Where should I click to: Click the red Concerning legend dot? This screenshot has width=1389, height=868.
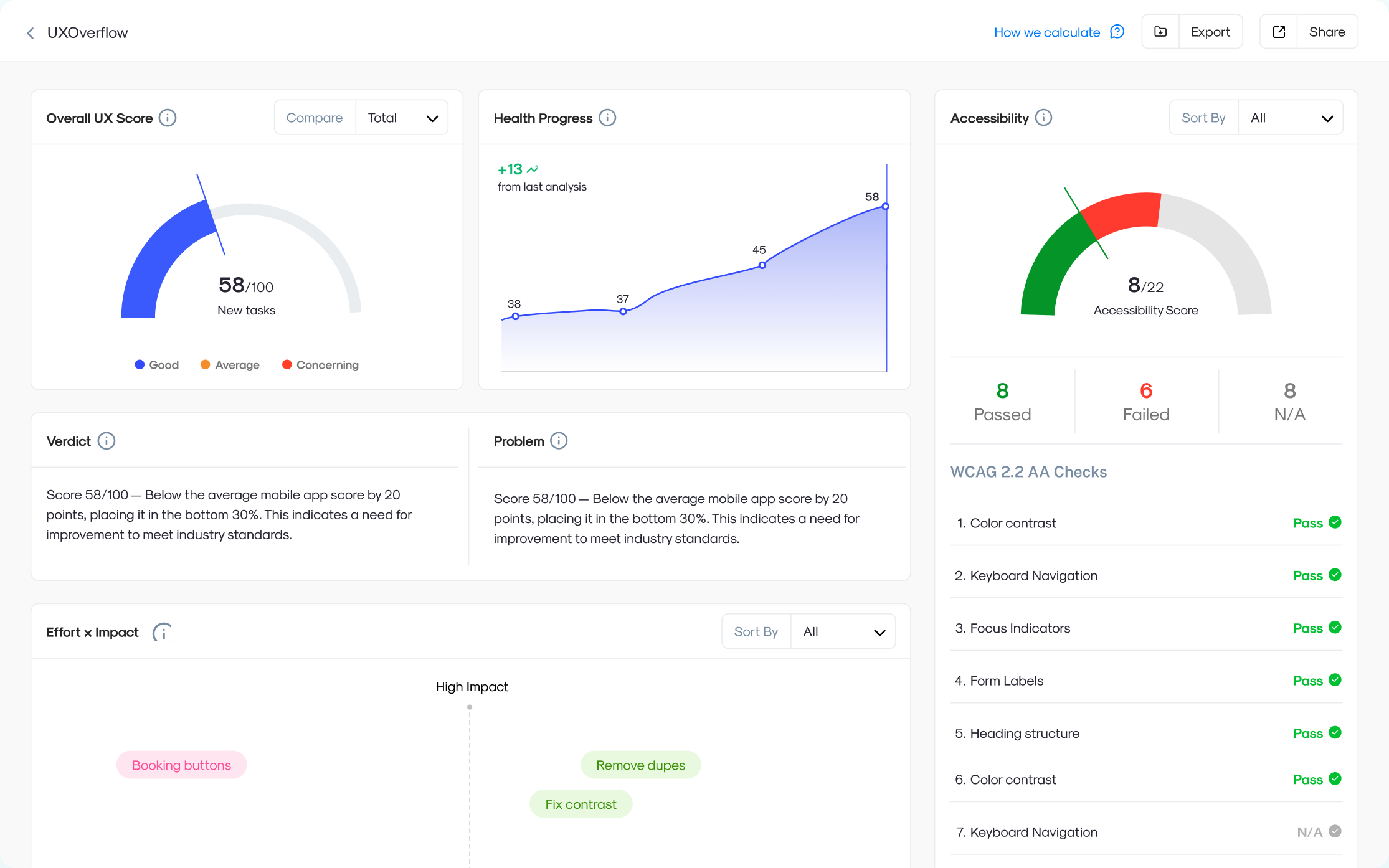coord(287,364)
